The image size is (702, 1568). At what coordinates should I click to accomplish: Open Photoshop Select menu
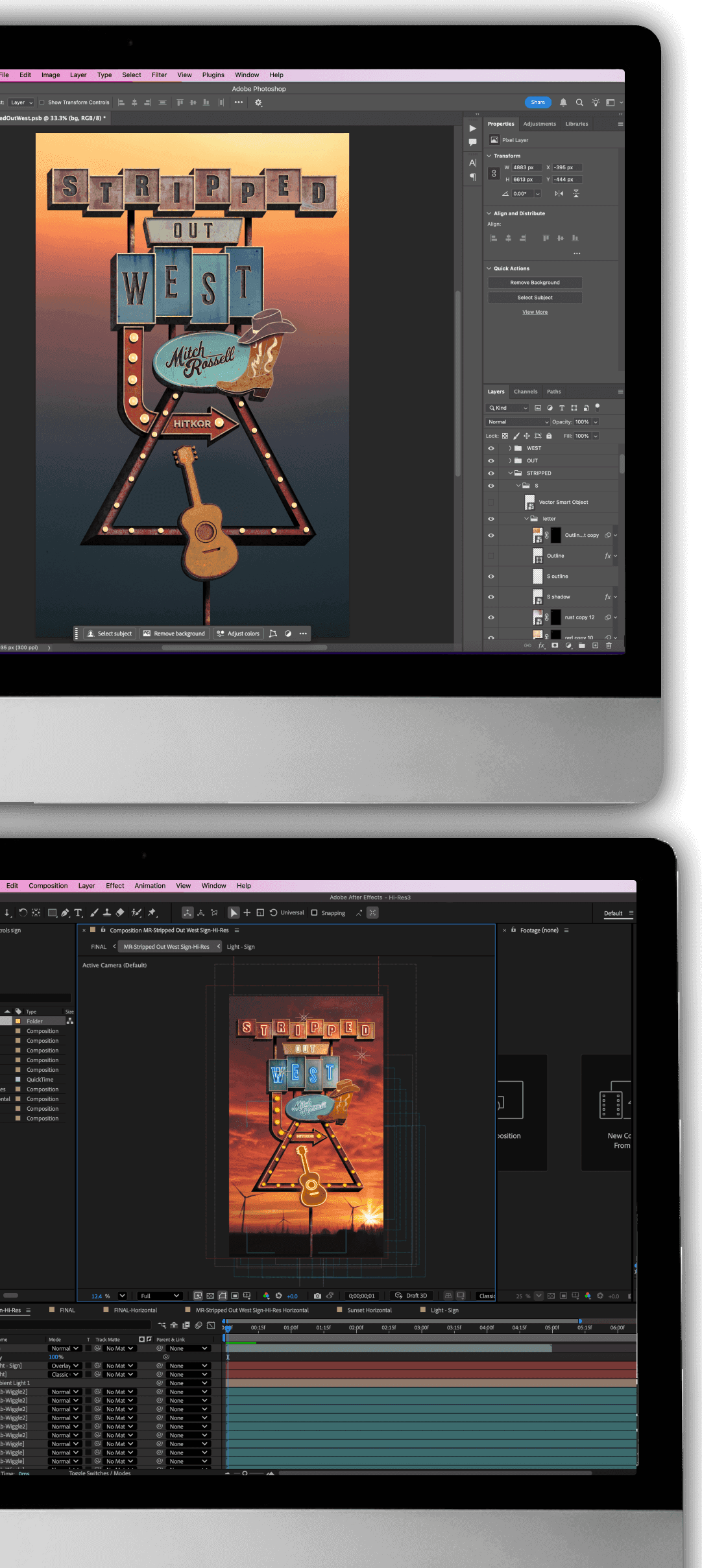click(x=131, y=75)
